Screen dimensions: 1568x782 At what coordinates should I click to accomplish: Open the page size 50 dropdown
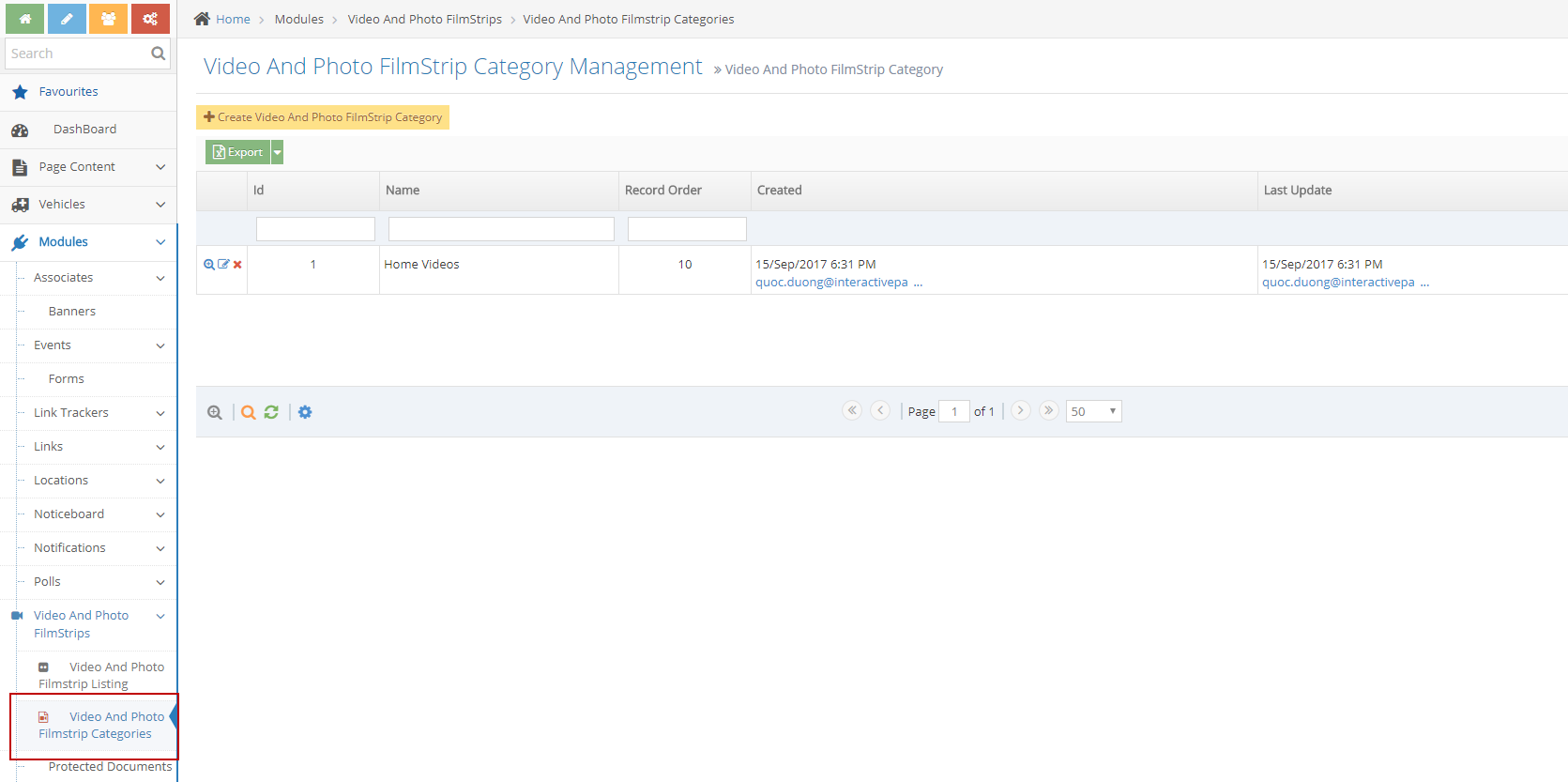(1093, 411)
